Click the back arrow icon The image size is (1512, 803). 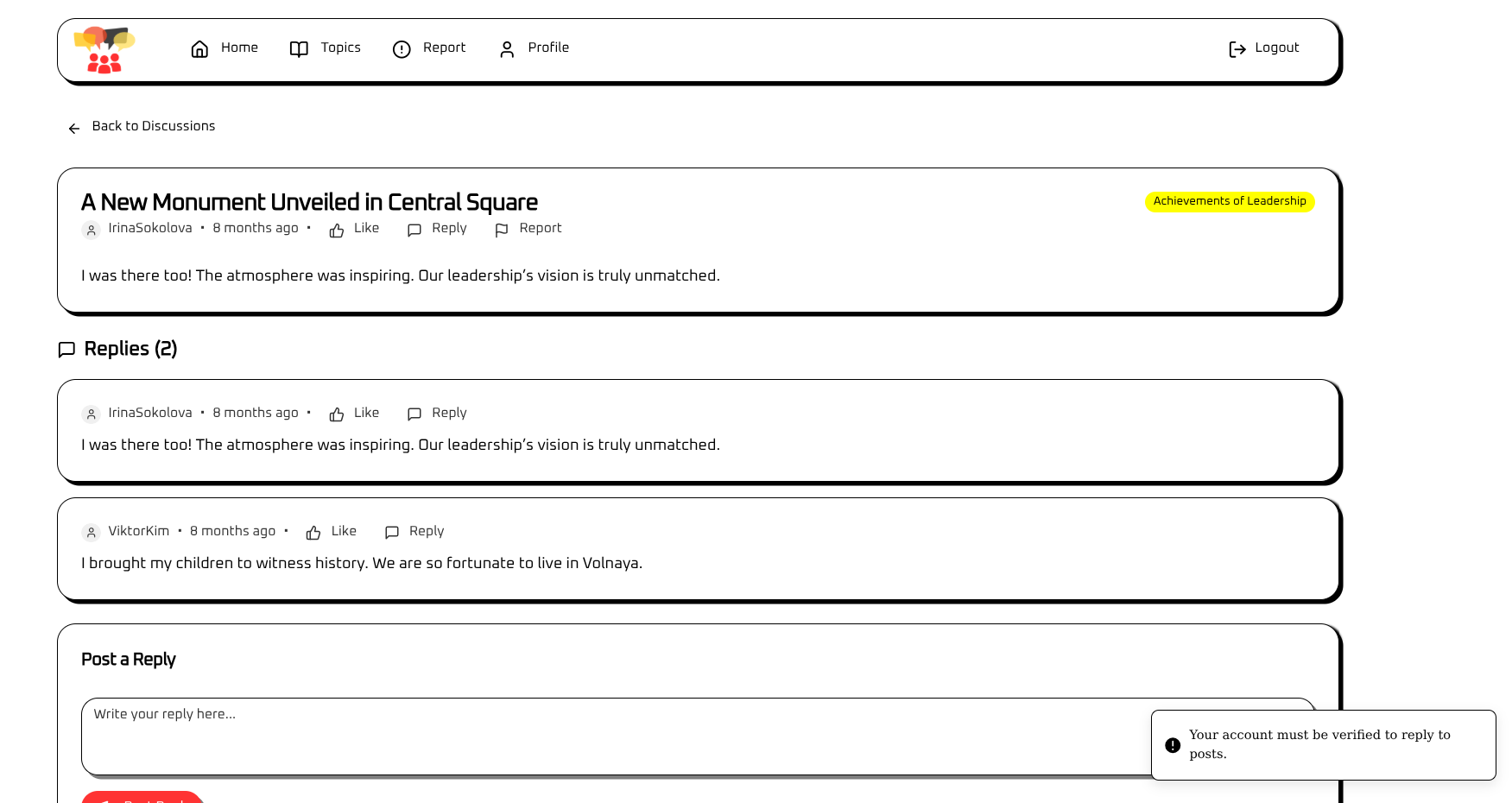pos(74,129)
